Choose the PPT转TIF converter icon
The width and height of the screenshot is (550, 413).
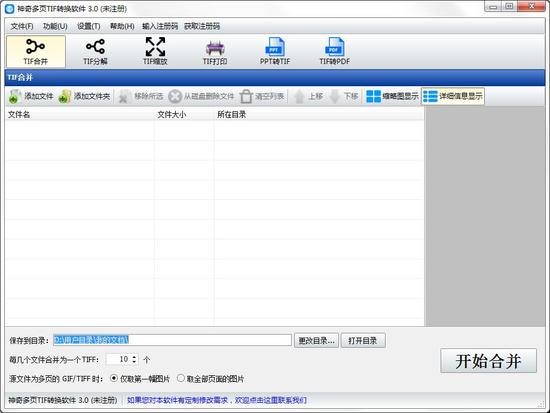(275, 51)
